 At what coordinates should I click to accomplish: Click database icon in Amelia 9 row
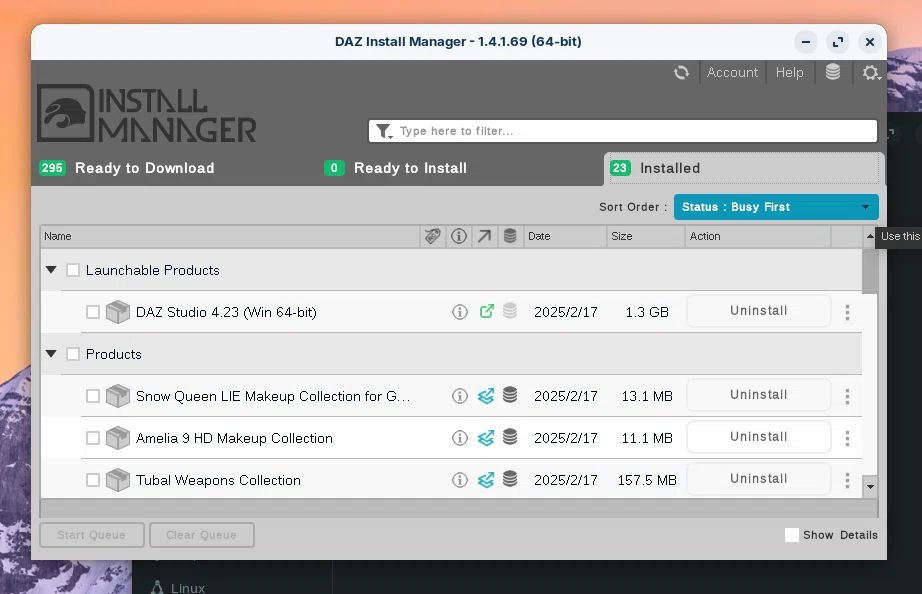click(510, 436)
